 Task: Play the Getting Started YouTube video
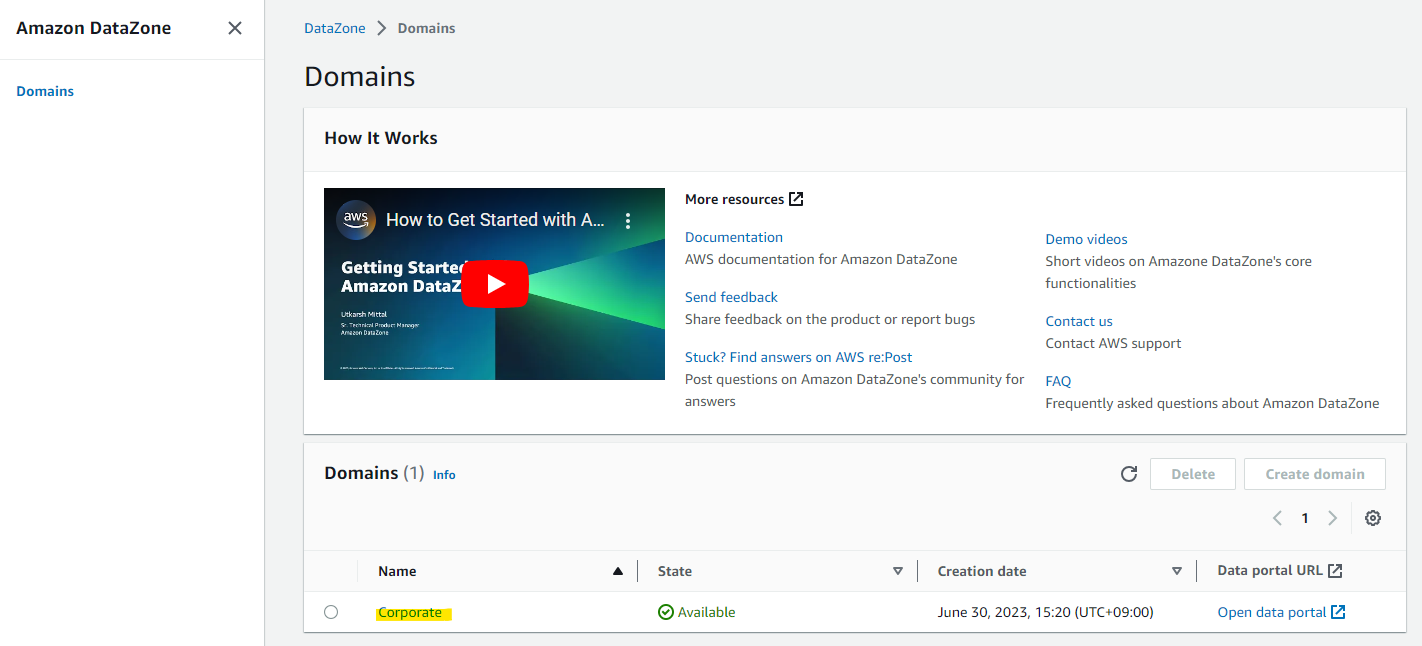(495, 284)
